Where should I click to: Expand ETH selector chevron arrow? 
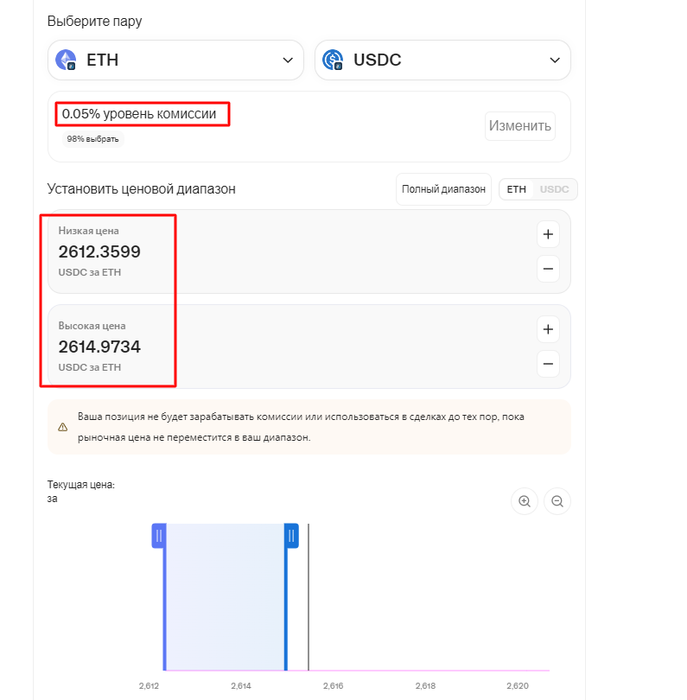click(x=288, y=60)
